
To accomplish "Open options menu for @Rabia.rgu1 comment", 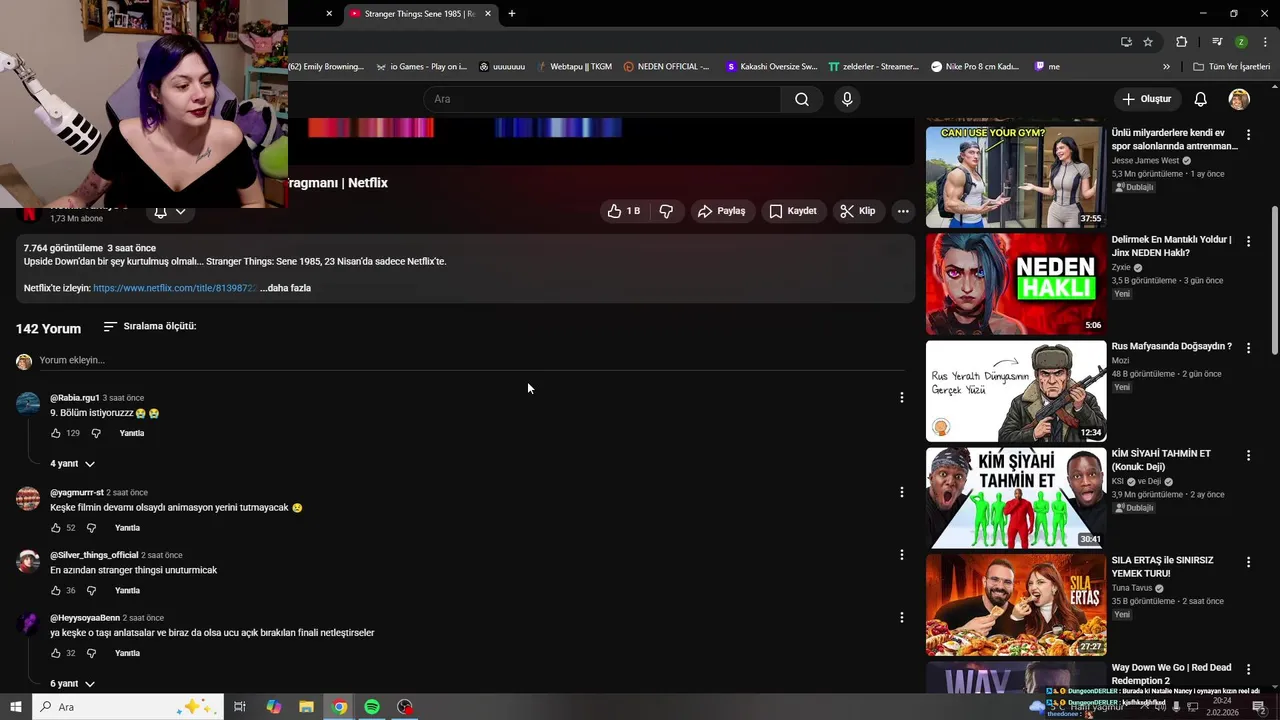I will 901,398.
